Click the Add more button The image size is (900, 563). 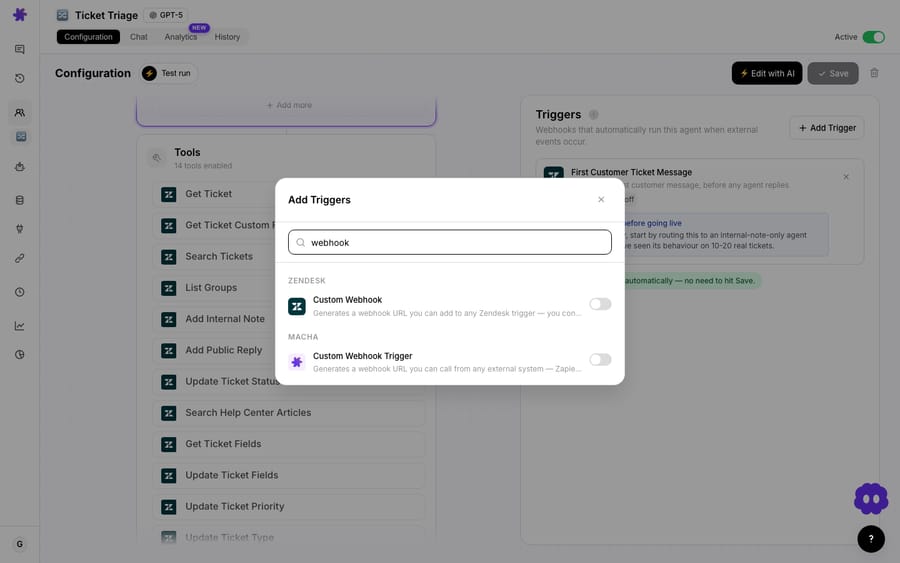[289, 105]
